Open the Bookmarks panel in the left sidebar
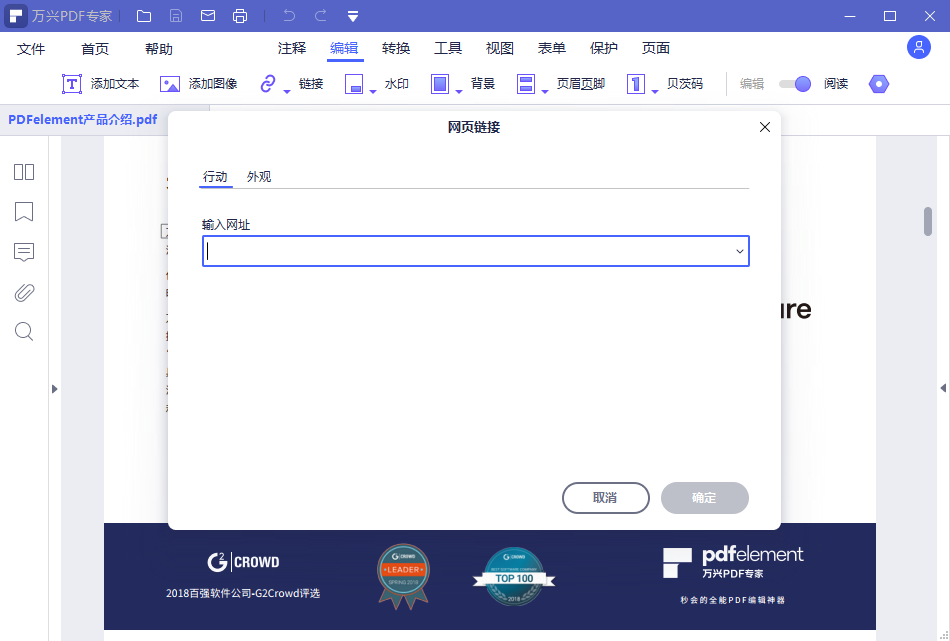Viewport: 950px width, 641px height. 23,212
